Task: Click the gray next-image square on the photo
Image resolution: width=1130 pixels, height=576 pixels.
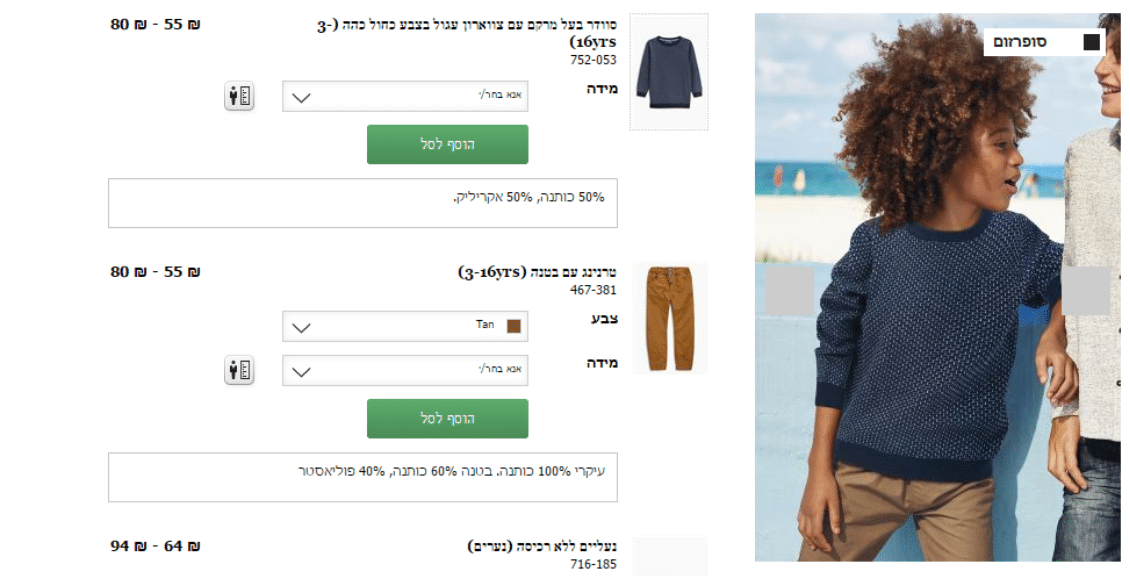Action: point(1086,291)
